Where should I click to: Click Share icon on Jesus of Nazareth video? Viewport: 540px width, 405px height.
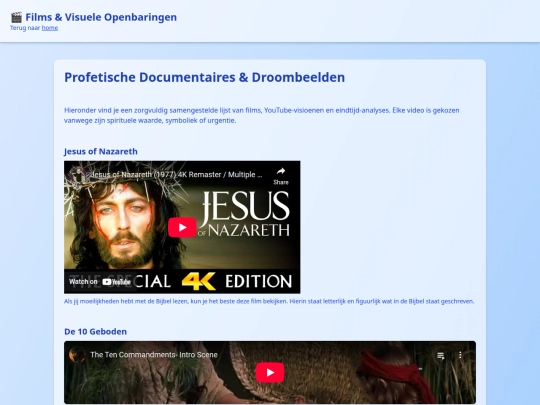(x=281, y=175)
